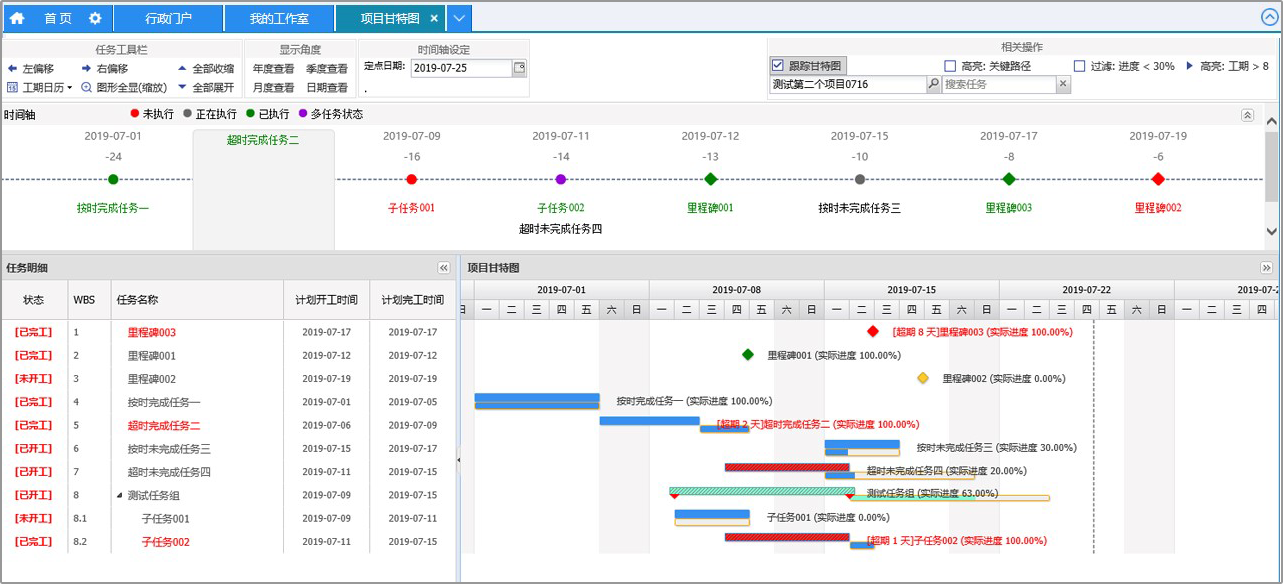Image resolution: width=1283 pixels, height=584 pixels.
Task: Clear the 搜索任务 box with X icon
Action: point(1063,85)
